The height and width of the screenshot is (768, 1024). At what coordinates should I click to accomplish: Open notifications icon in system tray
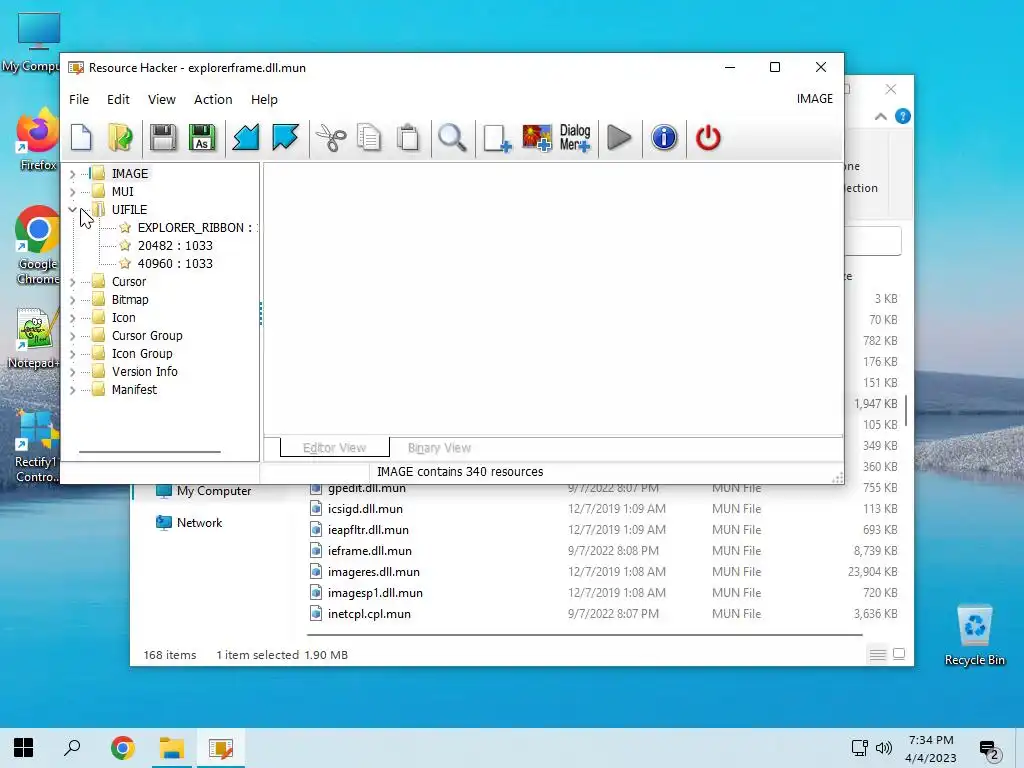point(989,749)
